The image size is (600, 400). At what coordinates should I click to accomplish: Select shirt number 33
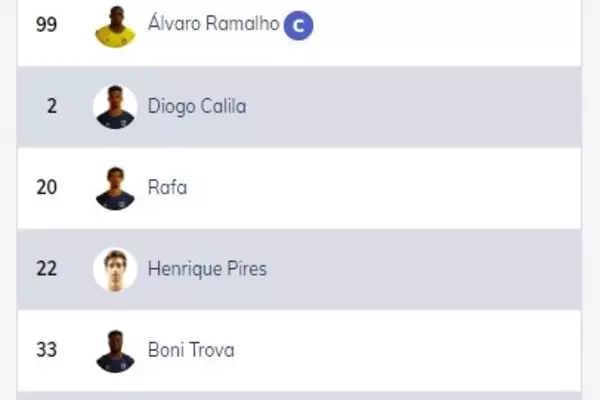[46, 350]
